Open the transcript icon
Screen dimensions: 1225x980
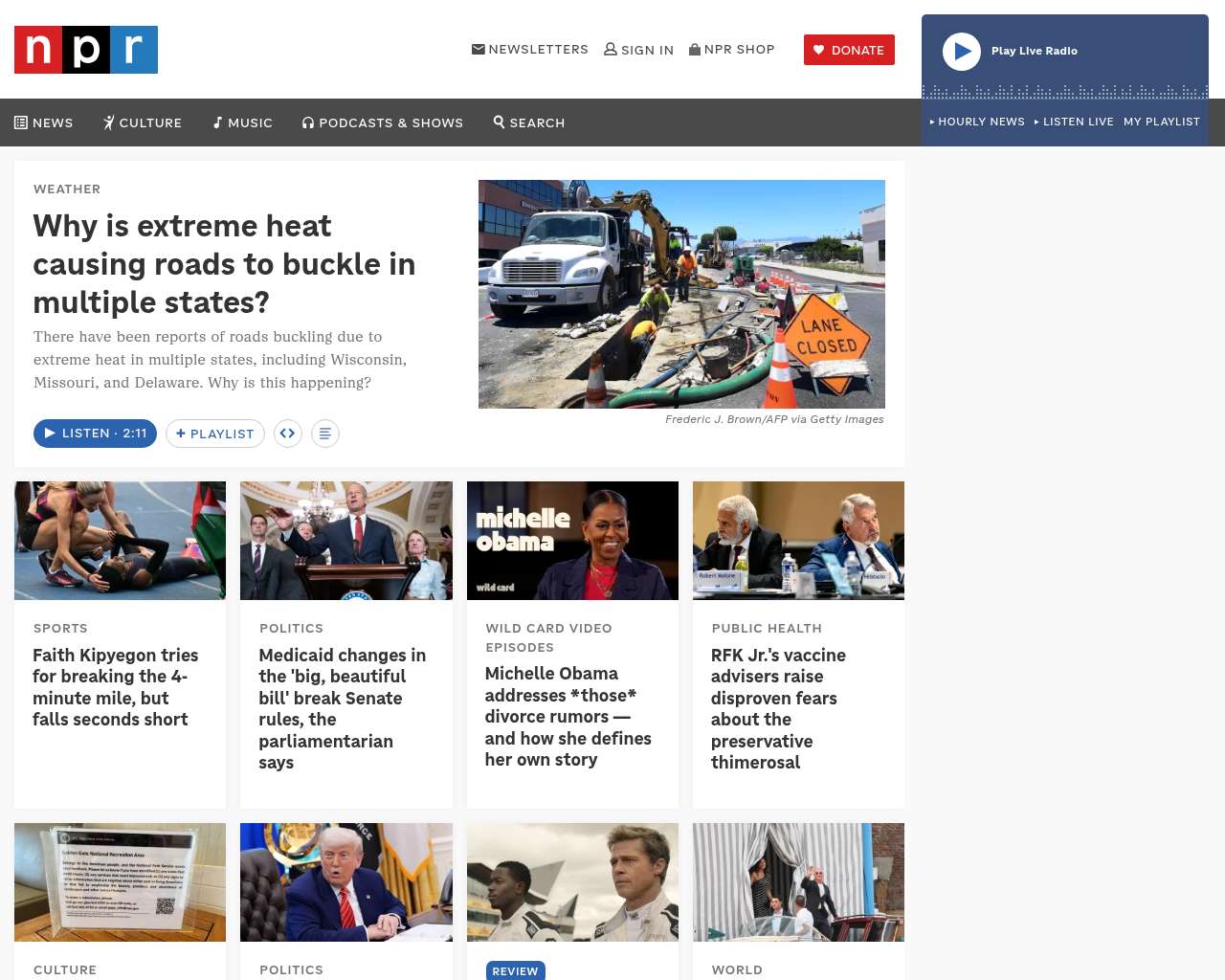325,434
